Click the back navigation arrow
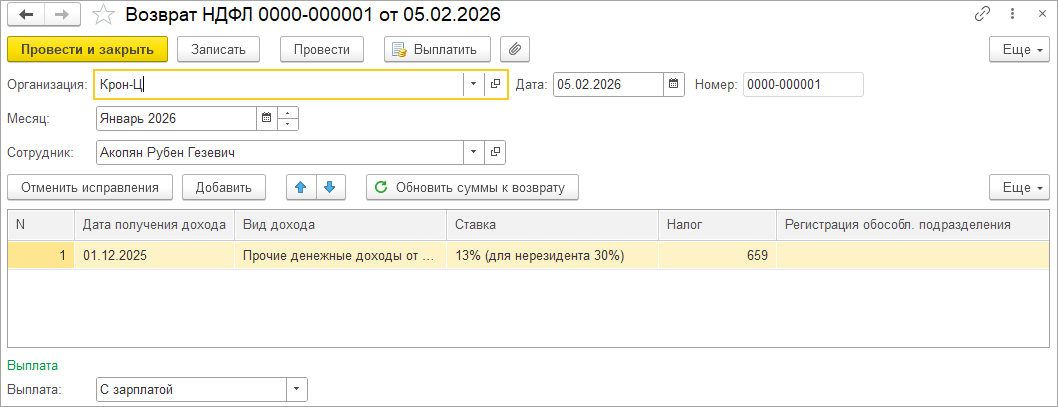This screenshot has width=1058, height=407. (26, 15)
